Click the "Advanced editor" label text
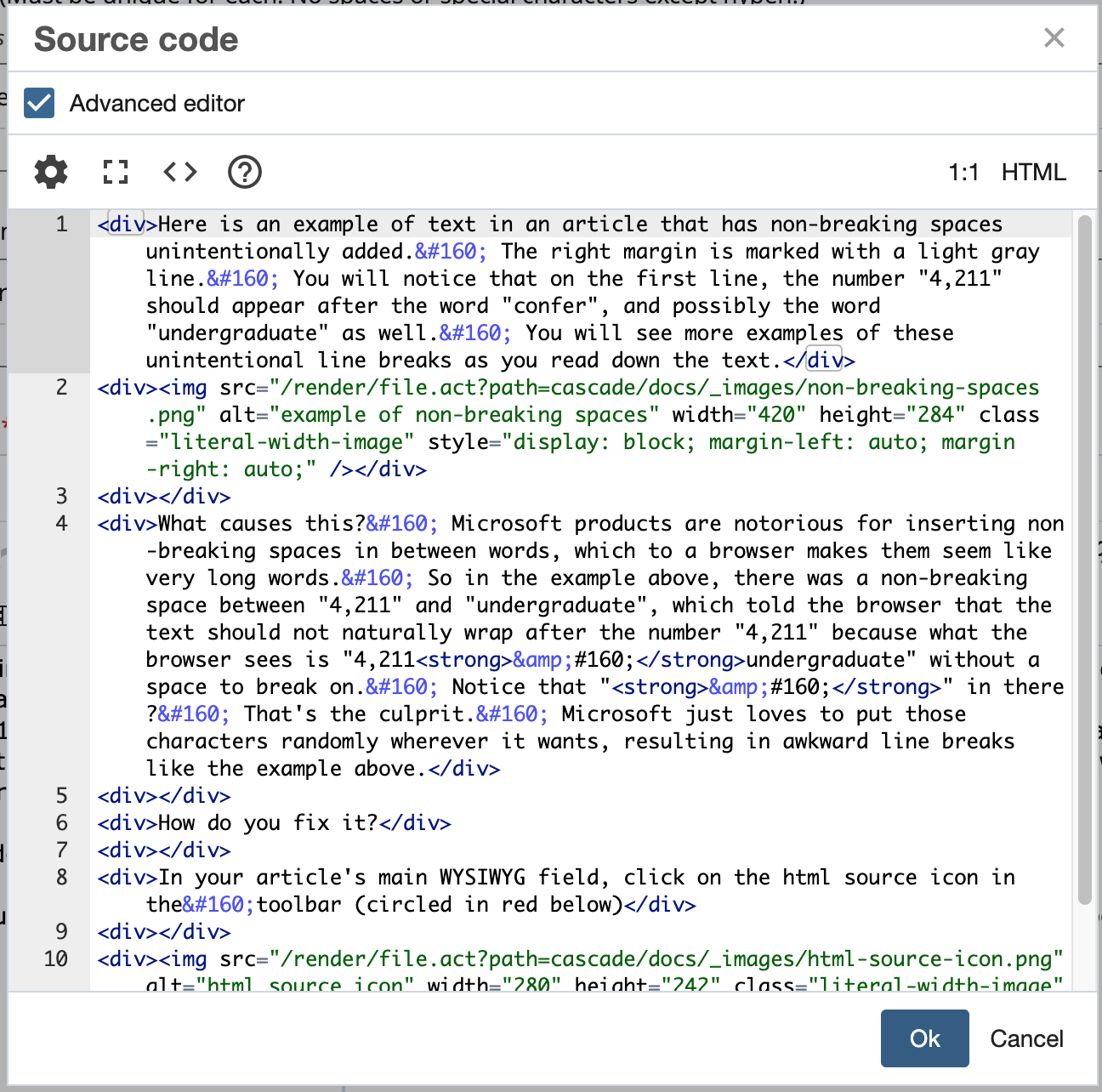The image size is (1102, 1092). (157, 103)
